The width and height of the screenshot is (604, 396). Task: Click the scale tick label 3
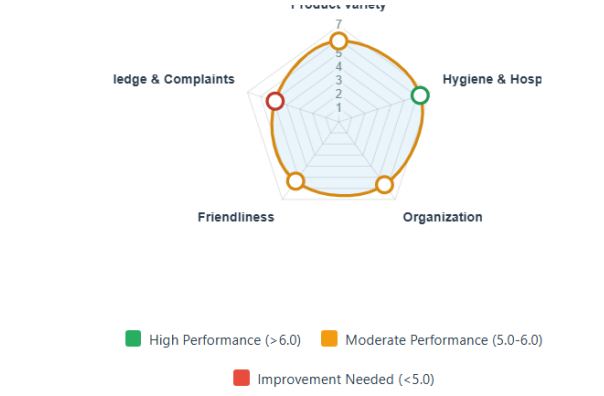[x=339, y=80]
